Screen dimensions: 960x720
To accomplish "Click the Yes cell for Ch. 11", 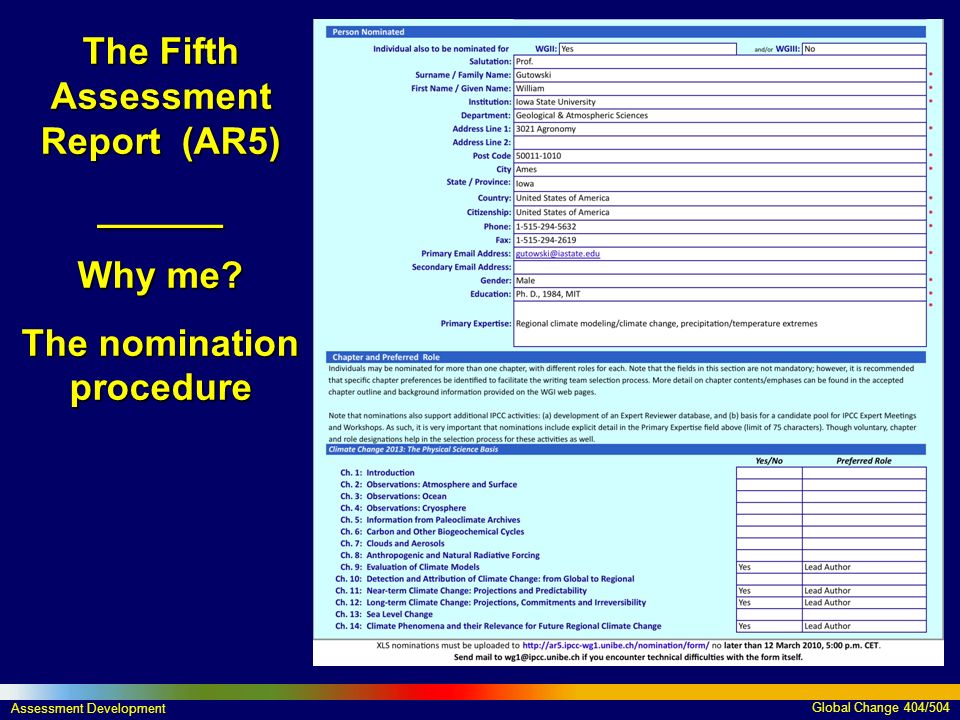I will pyautogui.click(x=769, y=591).
